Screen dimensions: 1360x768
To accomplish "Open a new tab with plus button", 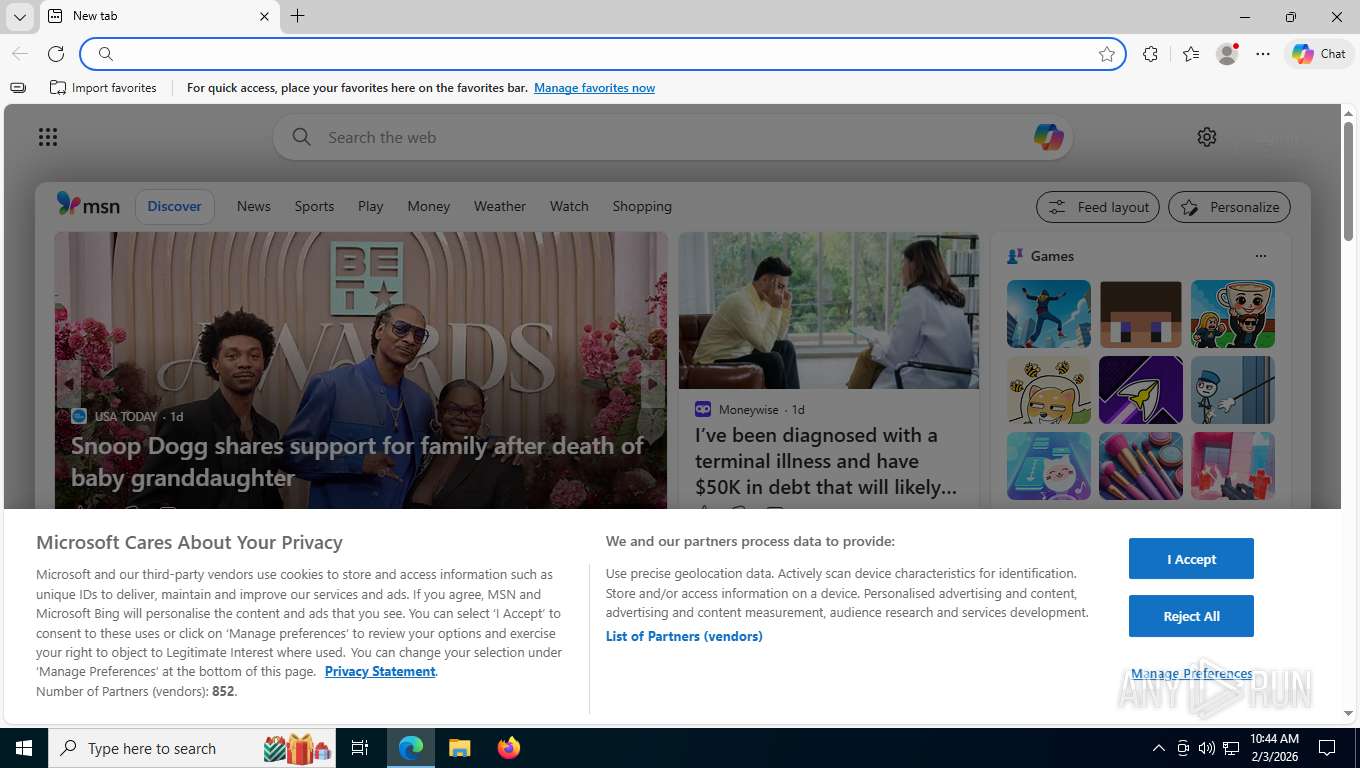I will (298, 16).
